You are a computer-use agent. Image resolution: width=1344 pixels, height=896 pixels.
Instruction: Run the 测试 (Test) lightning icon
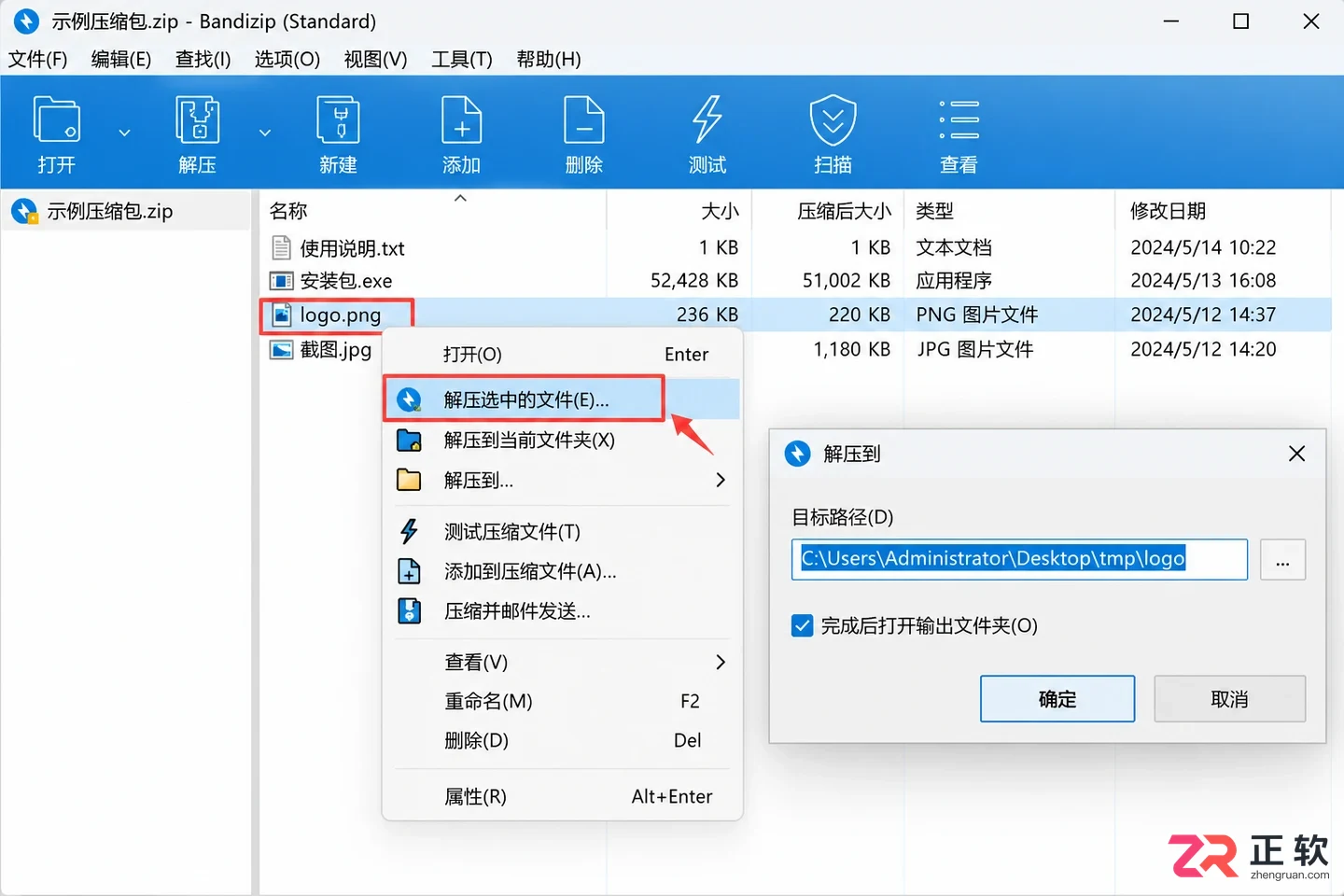(x=707, y=120)
